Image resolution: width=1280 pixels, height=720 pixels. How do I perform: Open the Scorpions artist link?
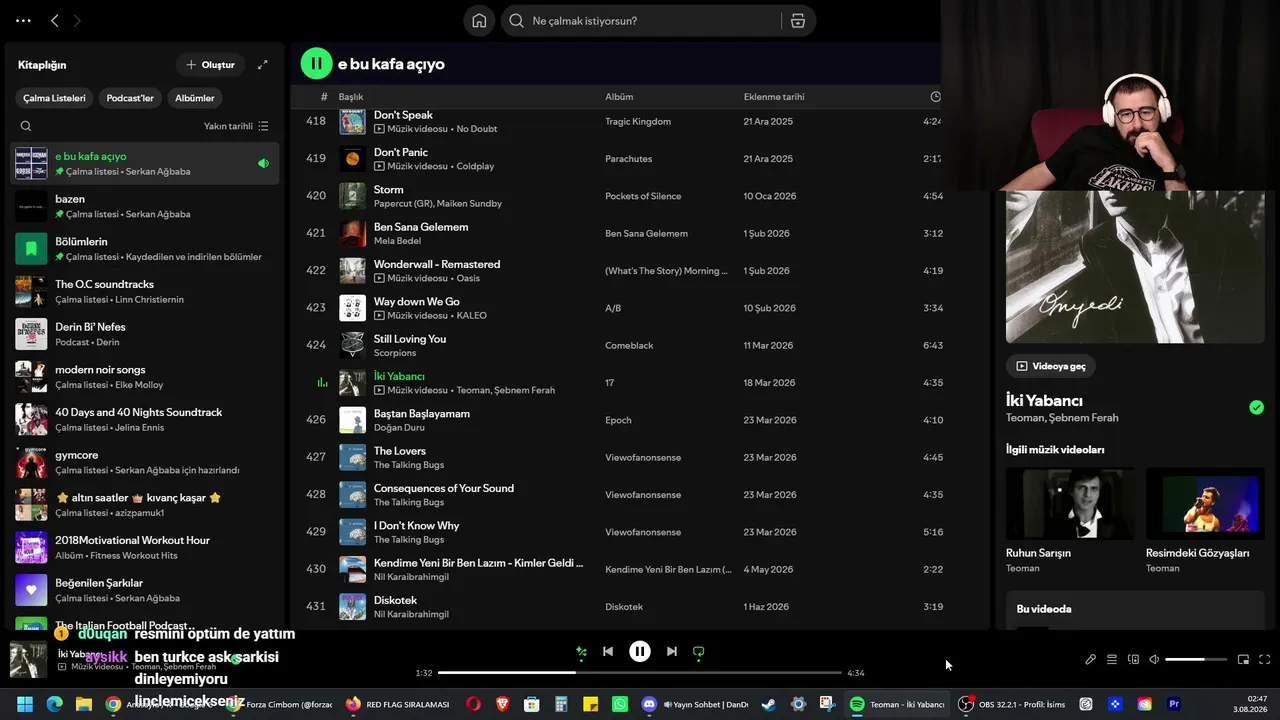click(x=395, y=353)
